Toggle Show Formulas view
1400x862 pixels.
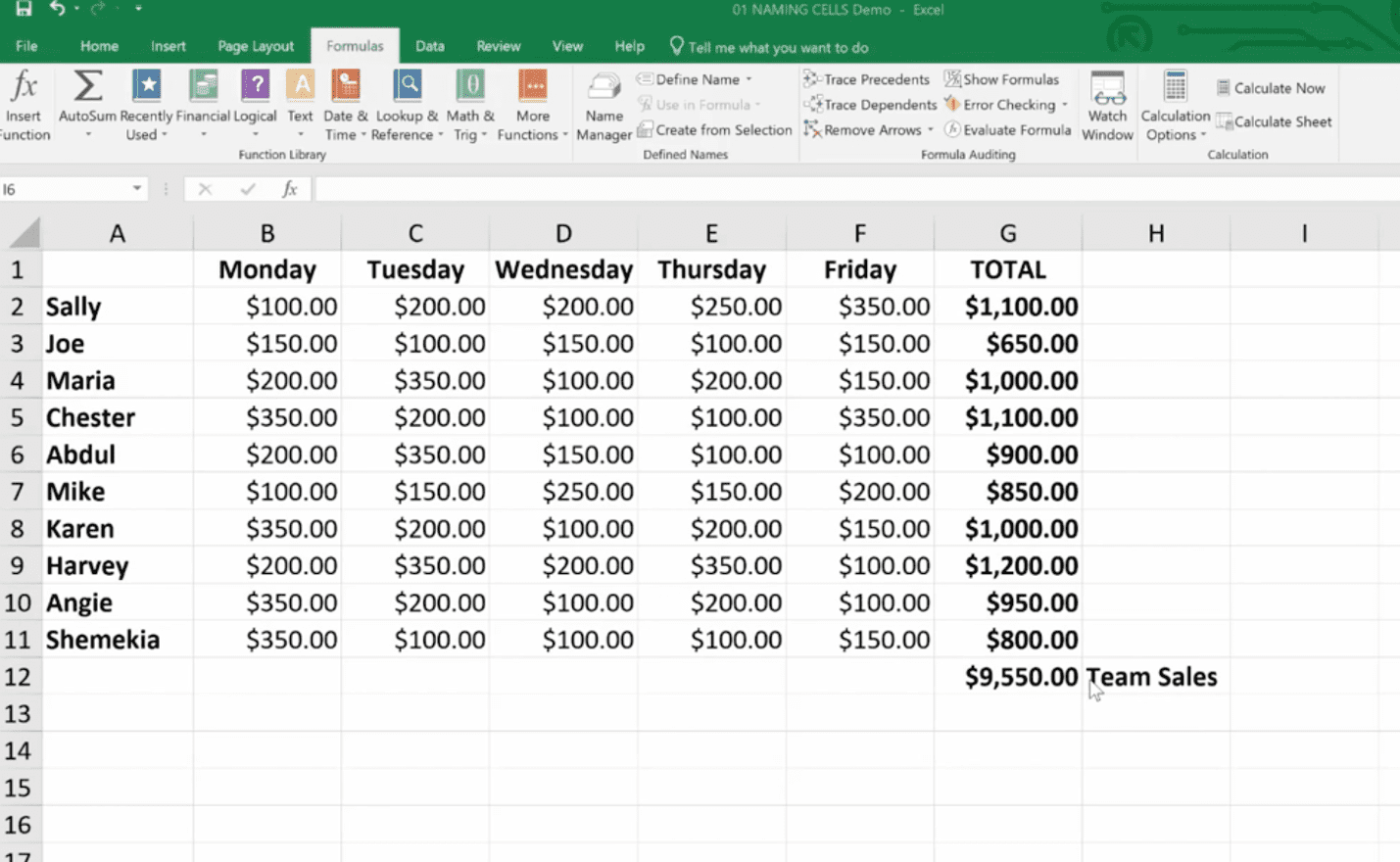(1001, 79)
